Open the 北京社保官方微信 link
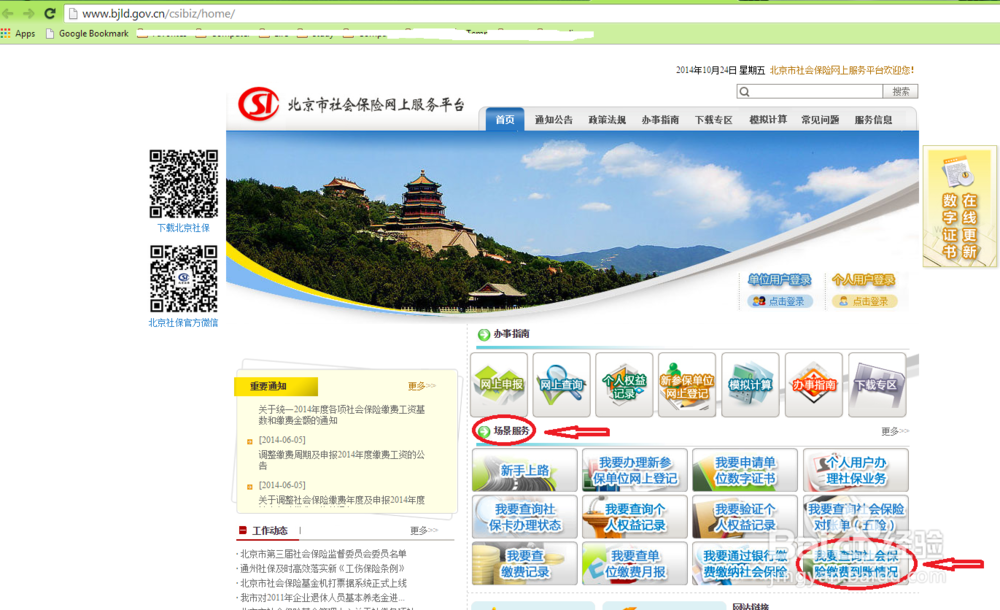The image size is (1000, 610). (184, 323)
